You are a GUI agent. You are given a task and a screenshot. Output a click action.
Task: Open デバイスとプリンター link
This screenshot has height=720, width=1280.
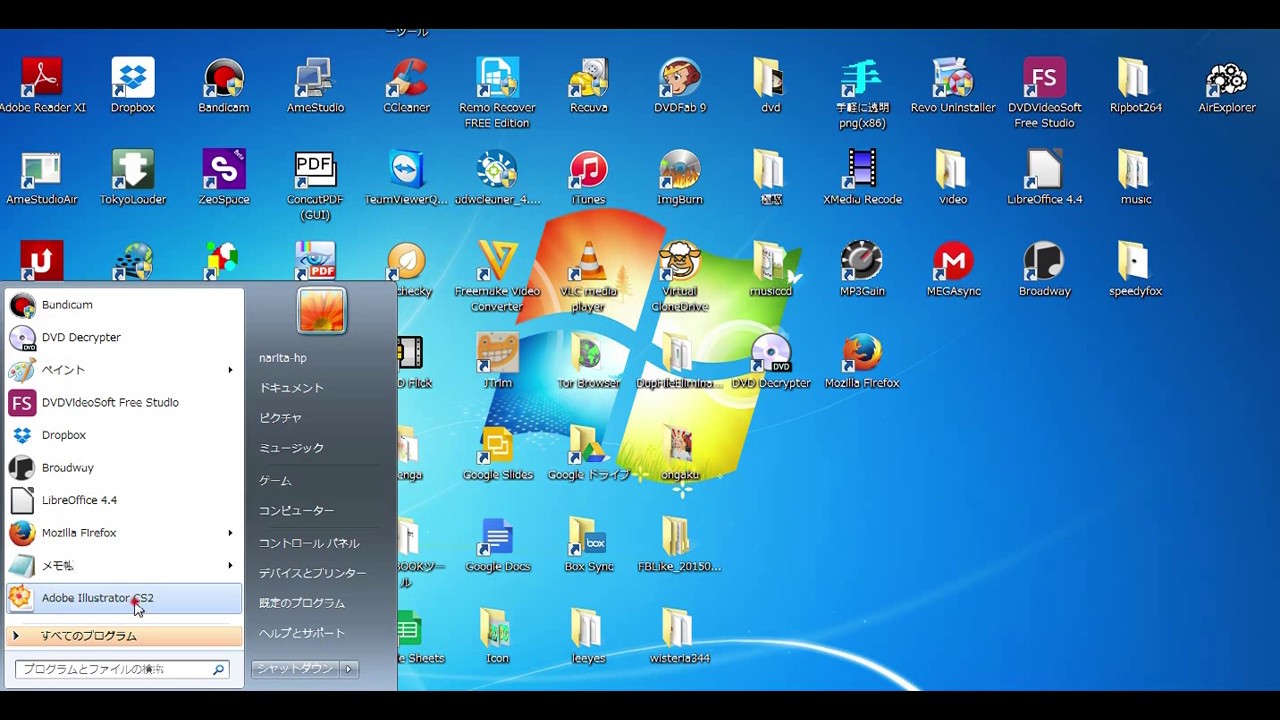[x=312, y=573]
